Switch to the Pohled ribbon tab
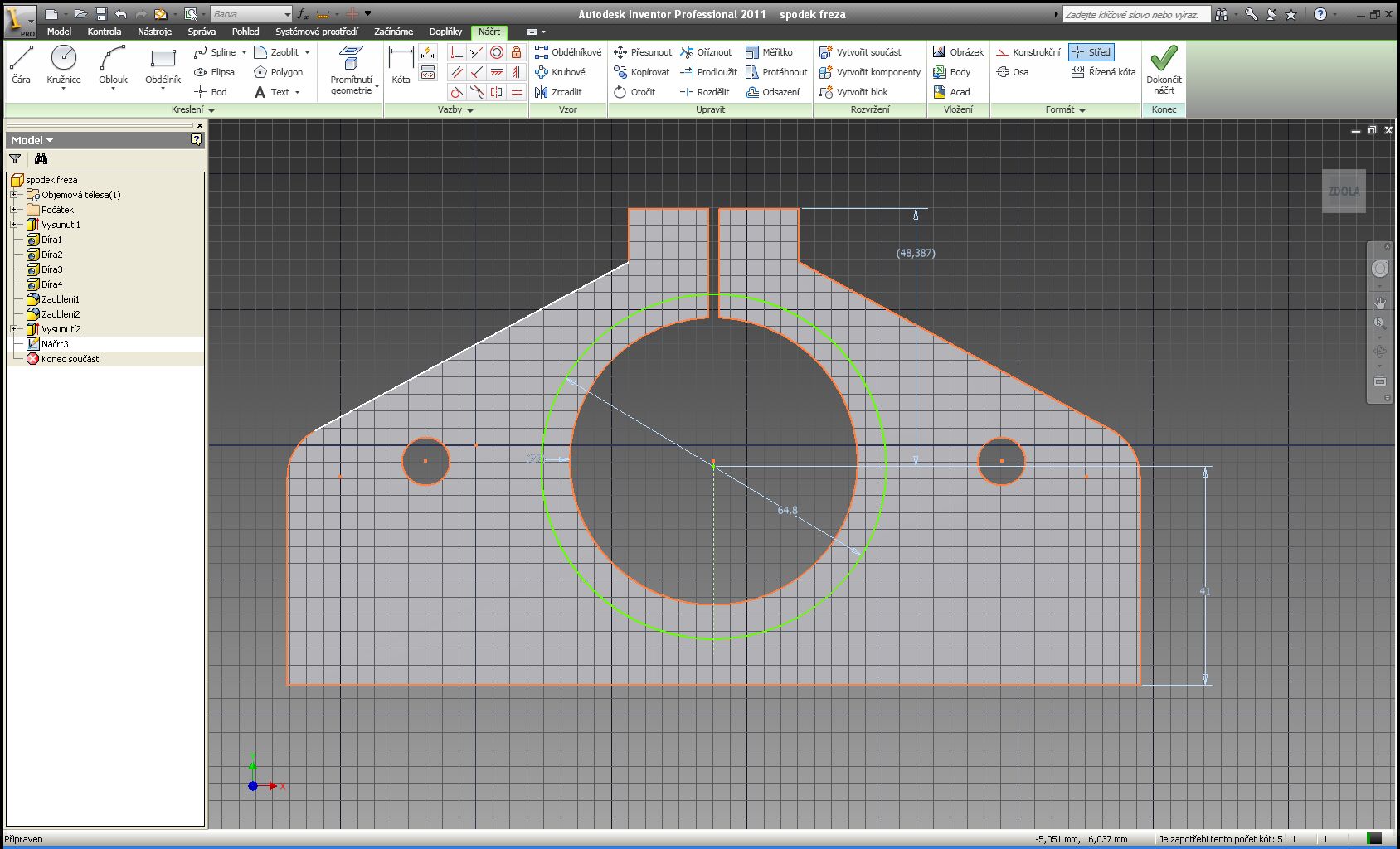 (x=245, y=32)
